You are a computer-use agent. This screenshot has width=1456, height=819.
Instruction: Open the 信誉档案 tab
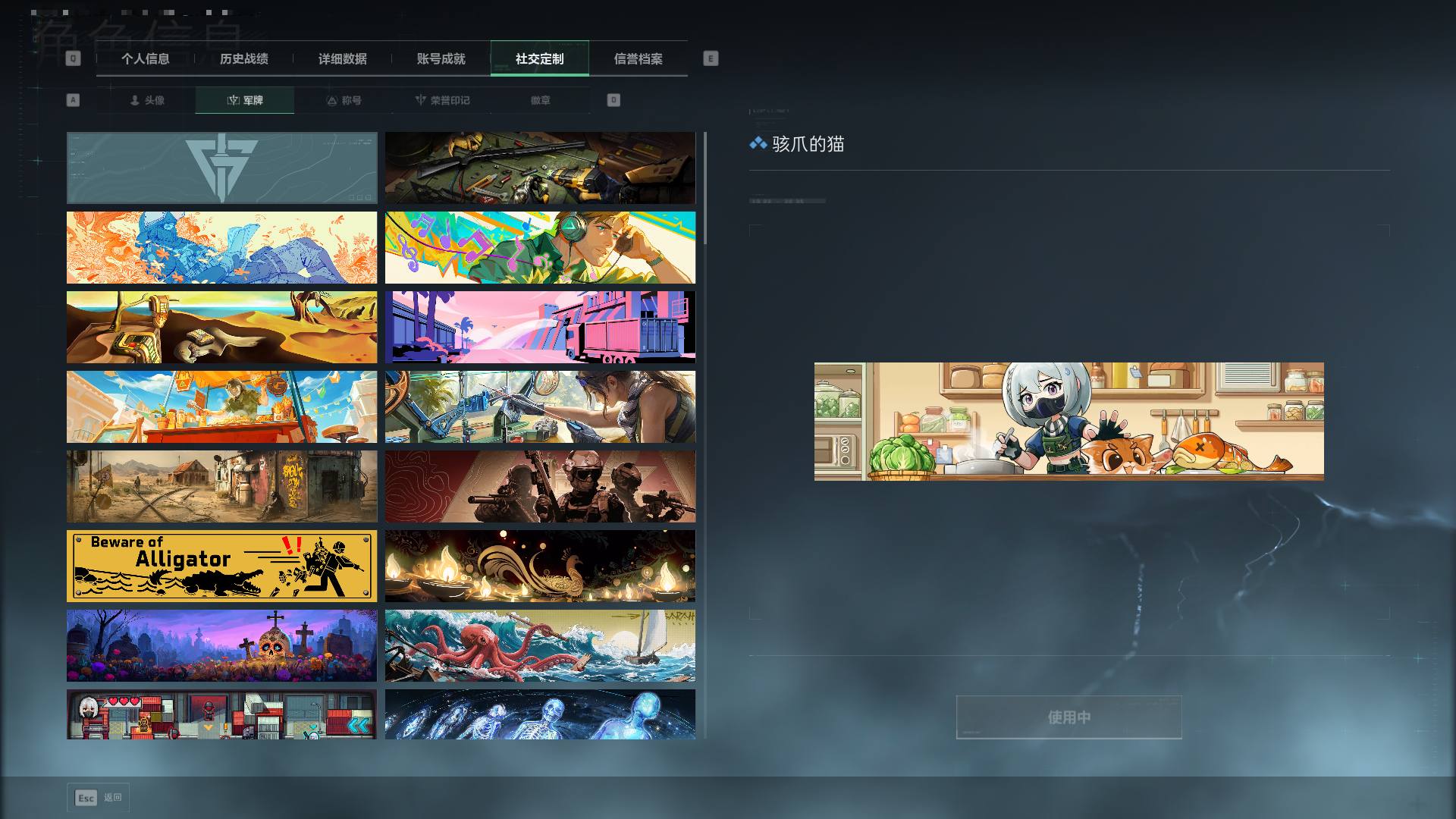point(638,58)
